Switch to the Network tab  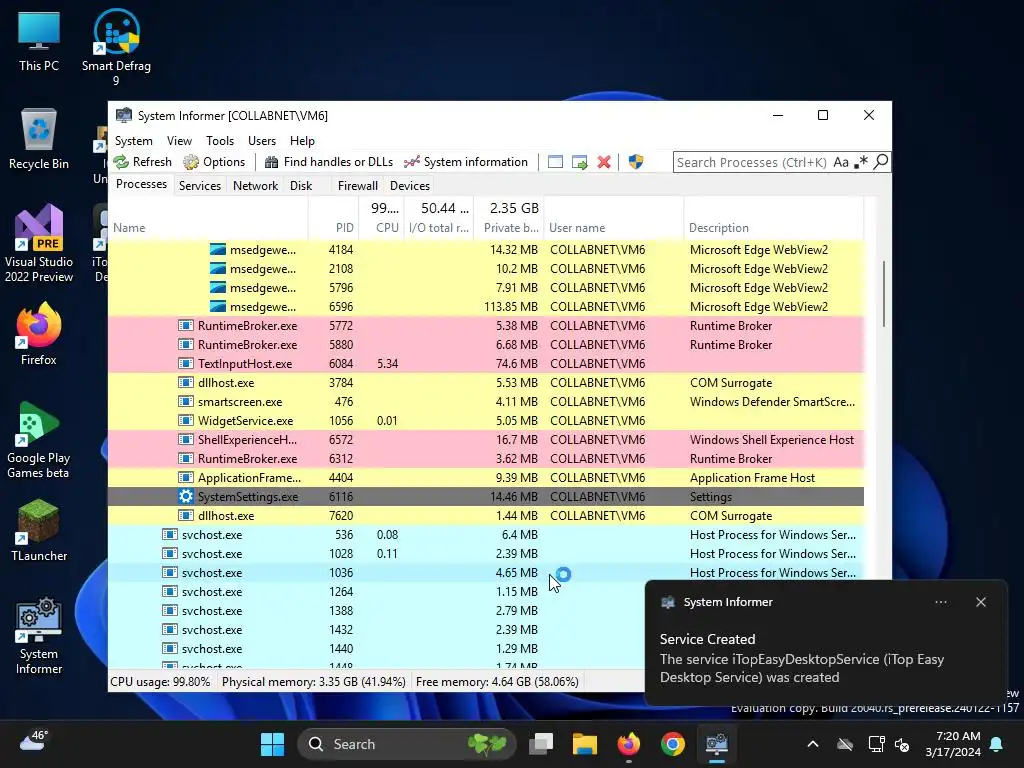click(x=255, y=185)
